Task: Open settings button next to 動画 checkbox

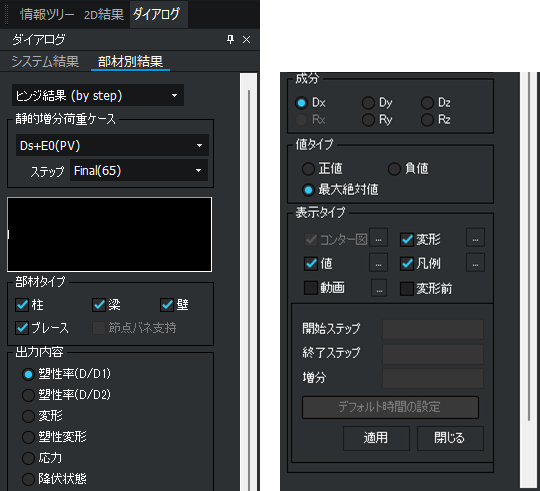Action: coord(379,288)
